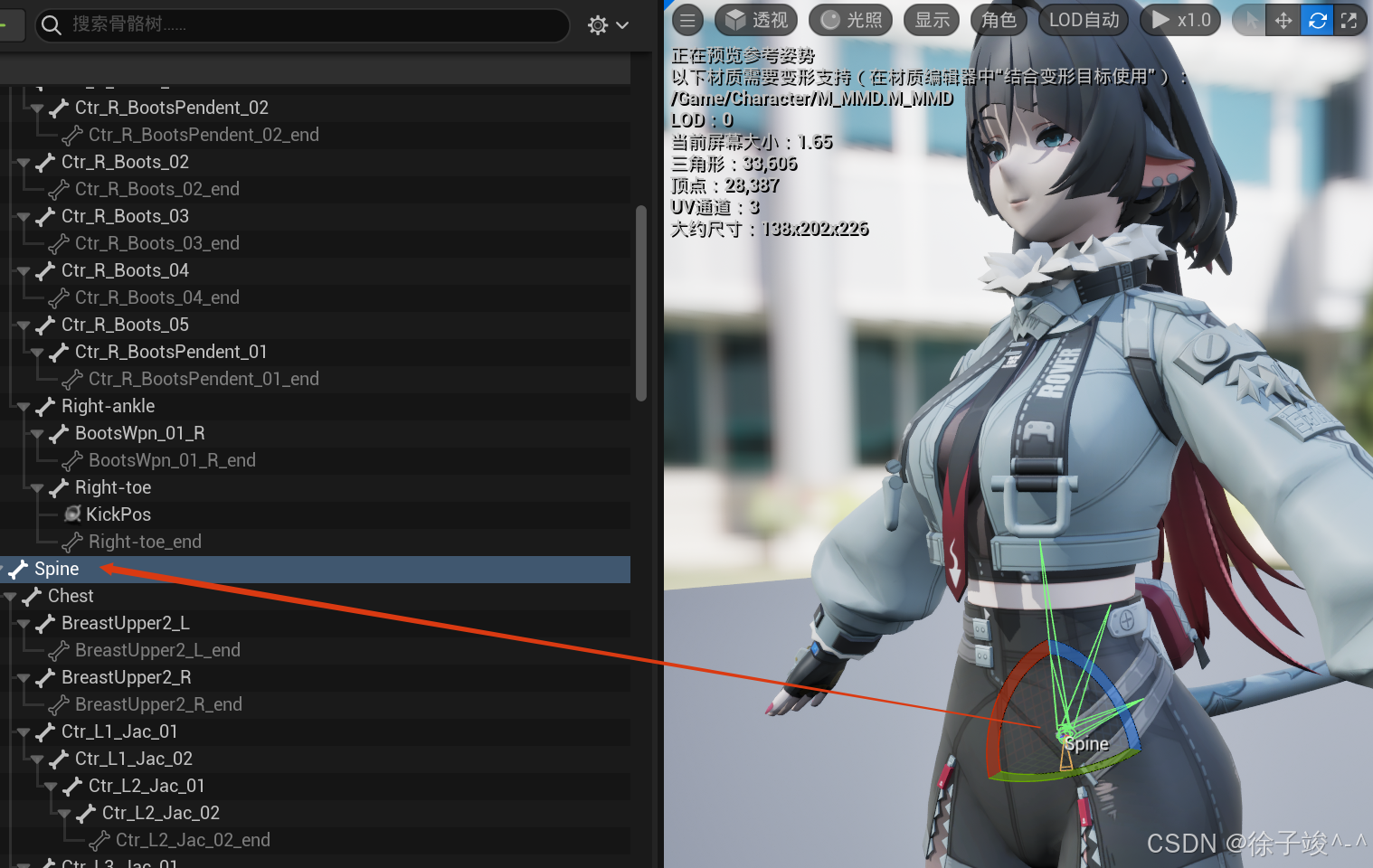Screen dimensions: 1373x868
Task: Open the x1.0 playback speed dropdown
Action: [x=1180, y=20]
